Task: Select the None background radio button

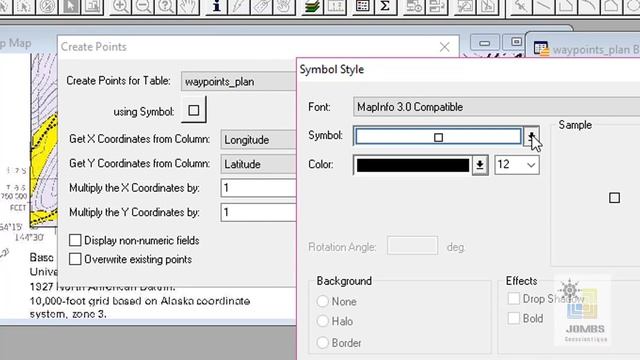Action: click(x=322, y=301)
